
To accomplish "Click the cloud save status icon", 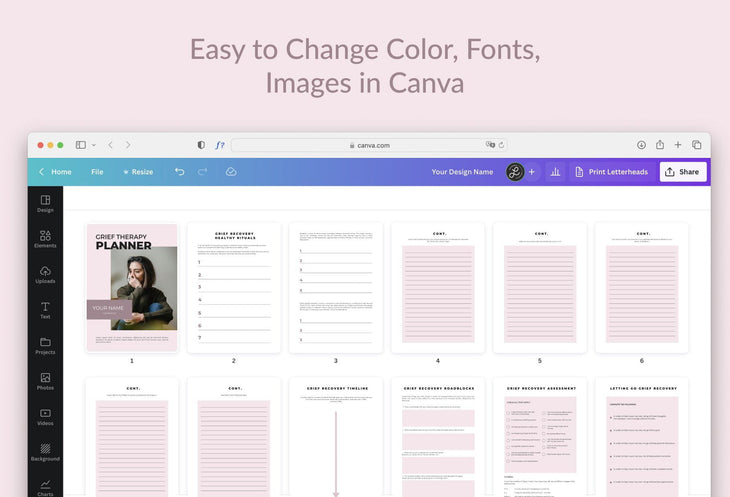I will pos(231,172).
